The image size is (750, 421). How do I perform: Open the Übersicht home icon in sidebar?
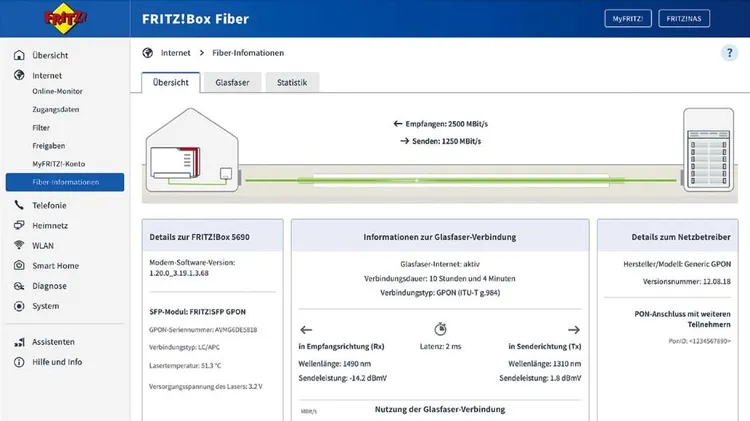coord(19,55)
